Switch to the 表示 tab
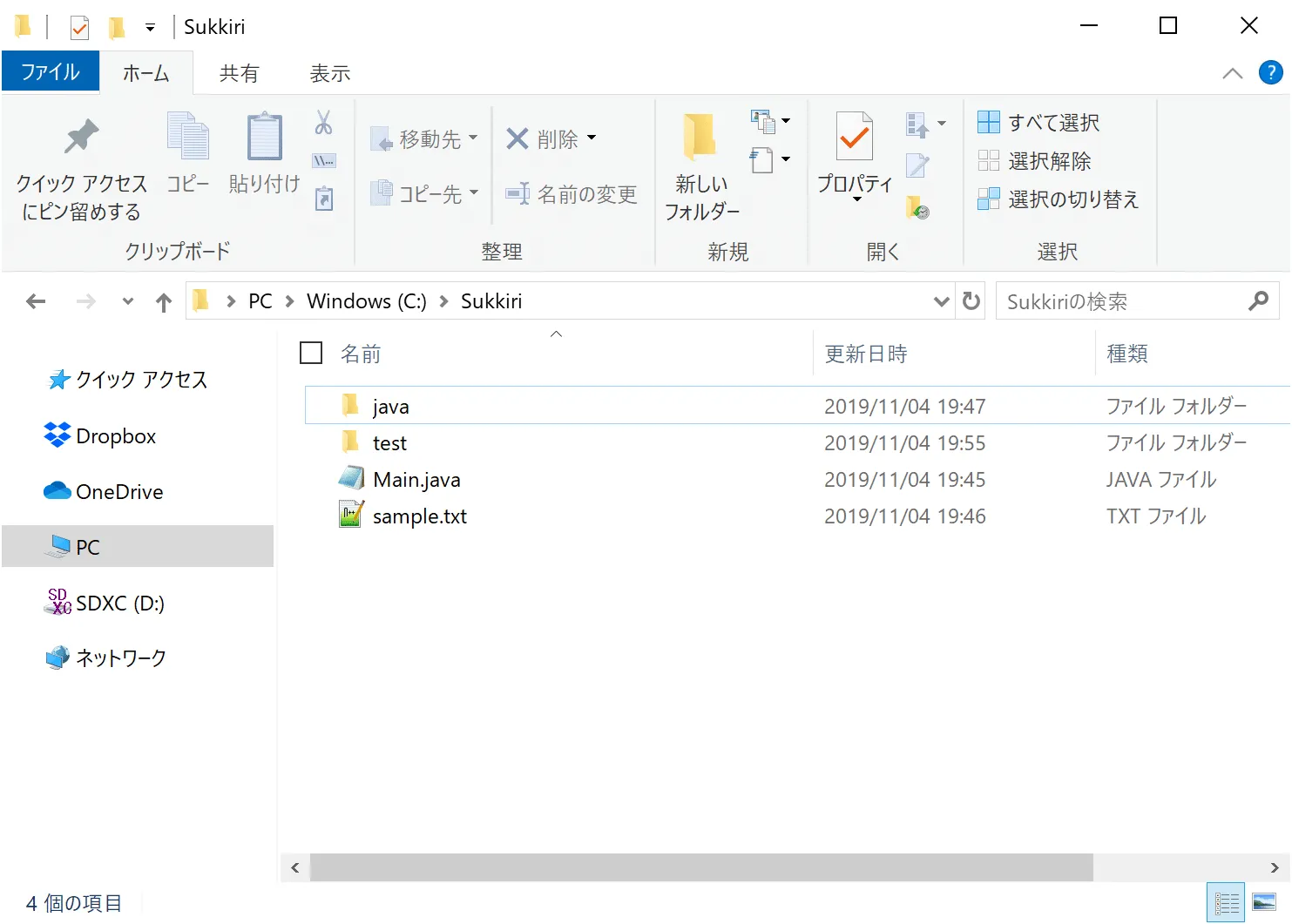Viewport: 1292px width, 924px height. 330,73
